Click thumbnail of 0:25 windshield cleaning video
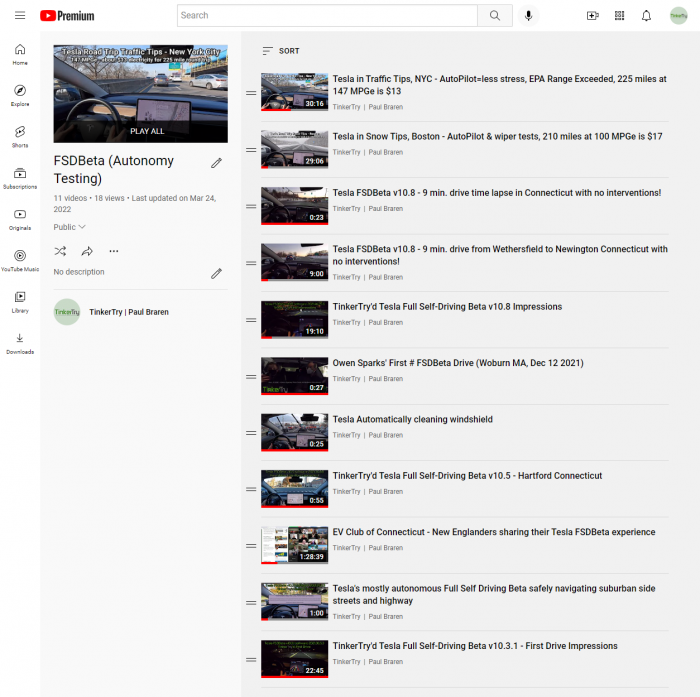This screenshot has height=697, width=700. tap(295, 432)
